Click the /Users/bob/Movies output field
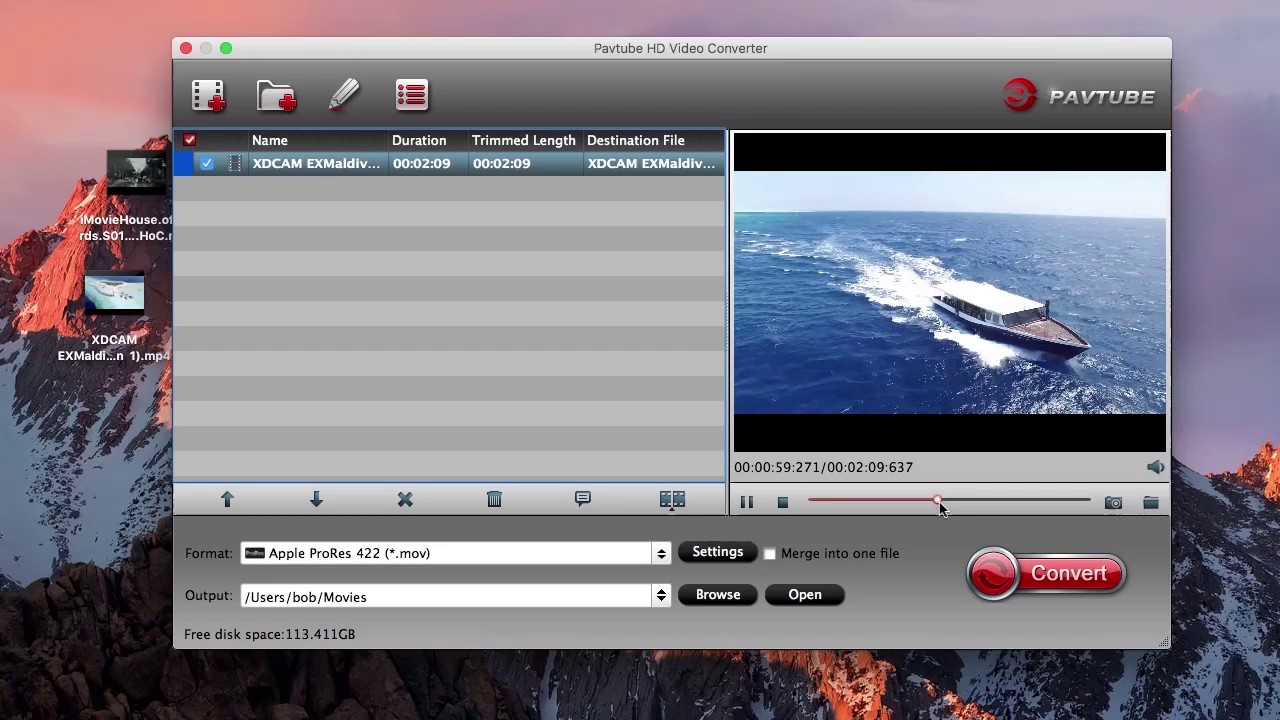The image size is (1280, 720). (446, 596)
